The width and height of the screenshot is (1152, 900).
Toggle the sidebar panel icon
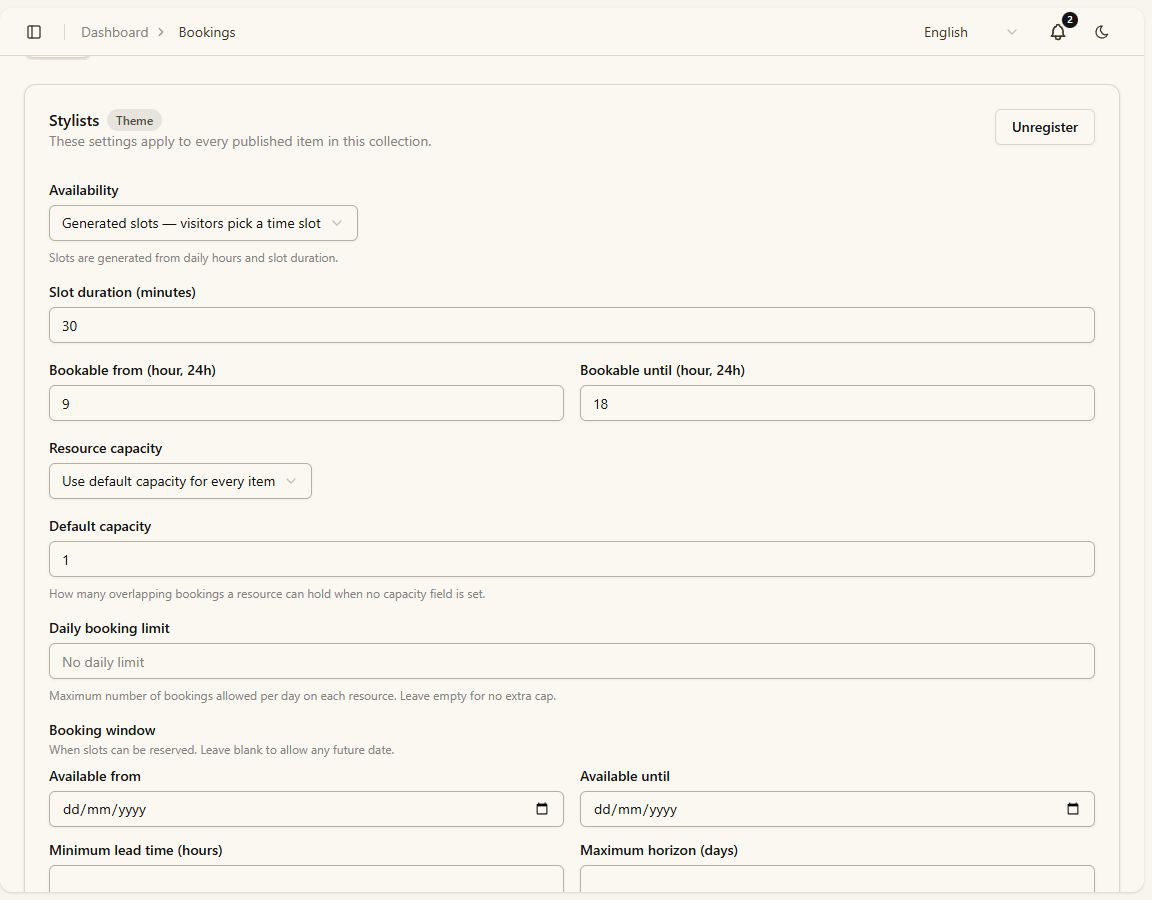click(x=34, y=32)
